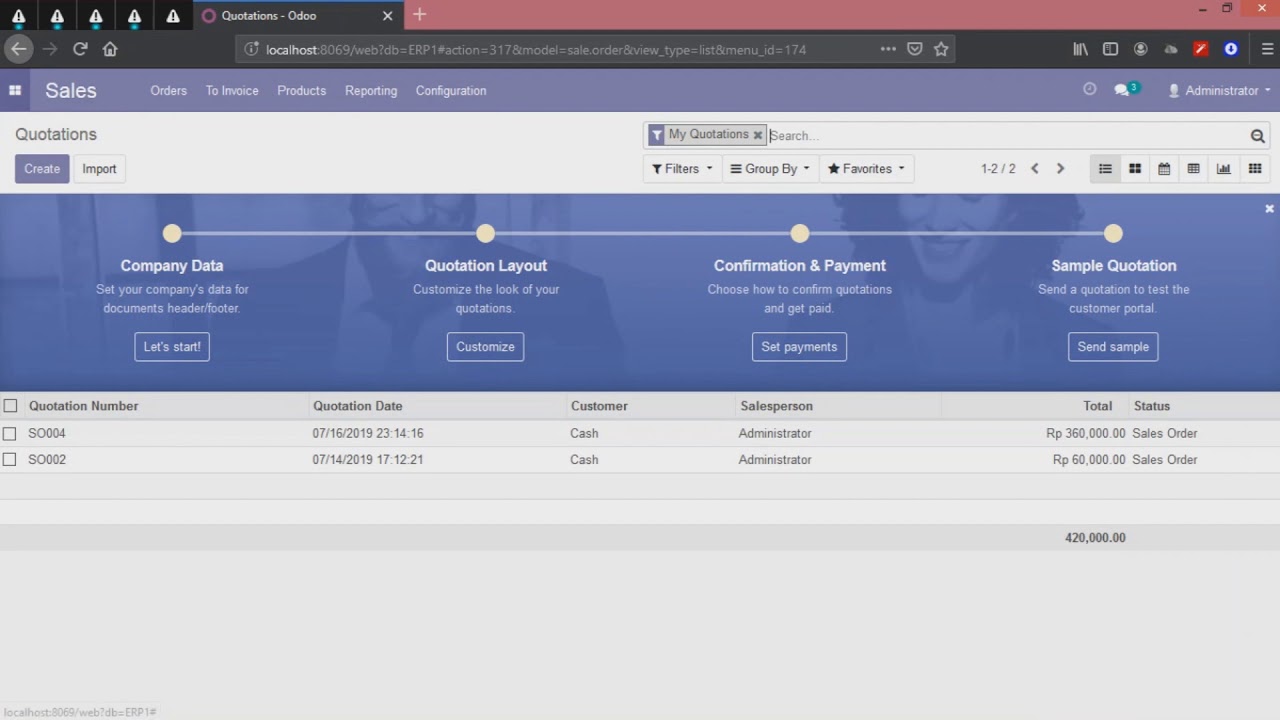
Task: Go to next page of records
Action: coord(1061,169)
